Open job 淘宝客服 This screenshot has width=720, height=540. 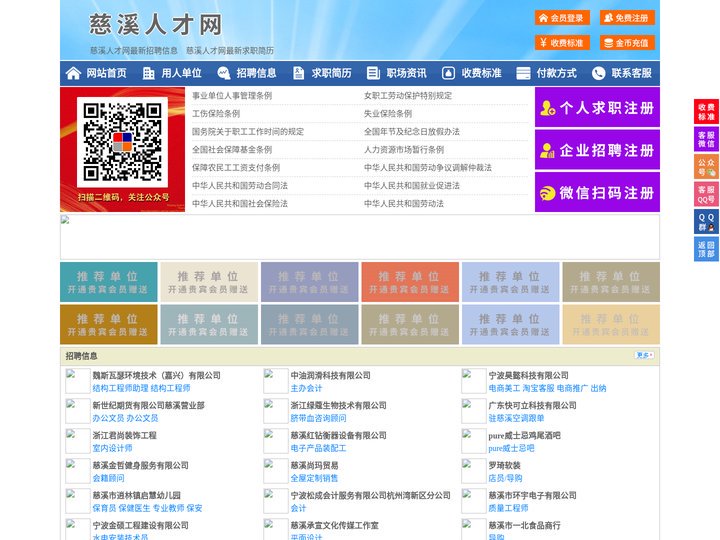pyautogui.click(x=539, y=388)
